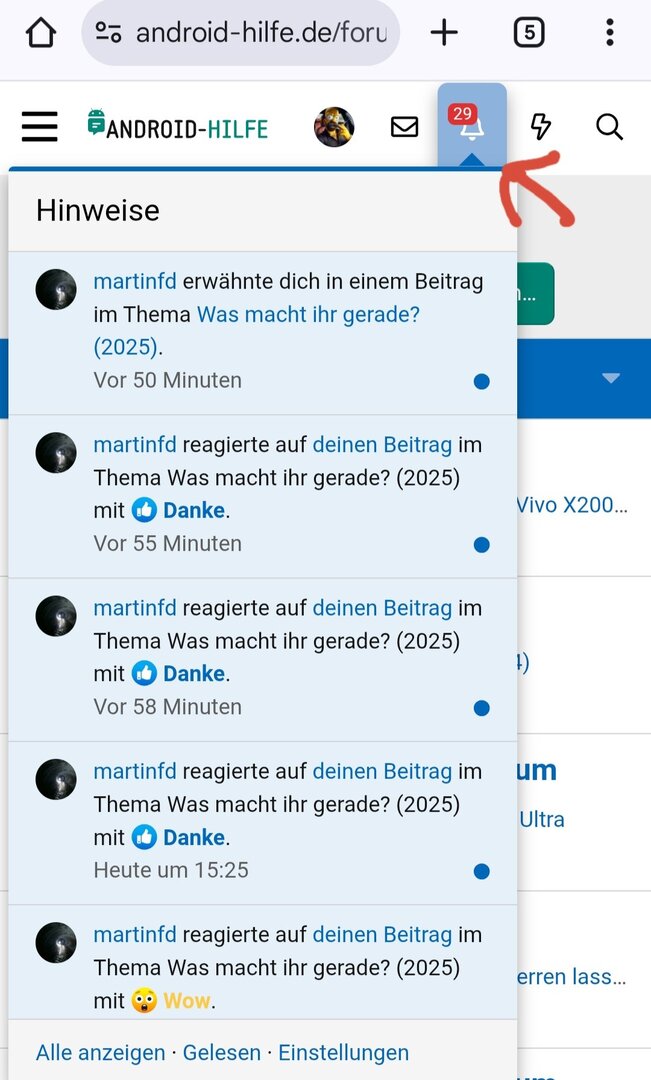Toggle read dot on 'Vor 58 Minuten' notification

[482, 708]
